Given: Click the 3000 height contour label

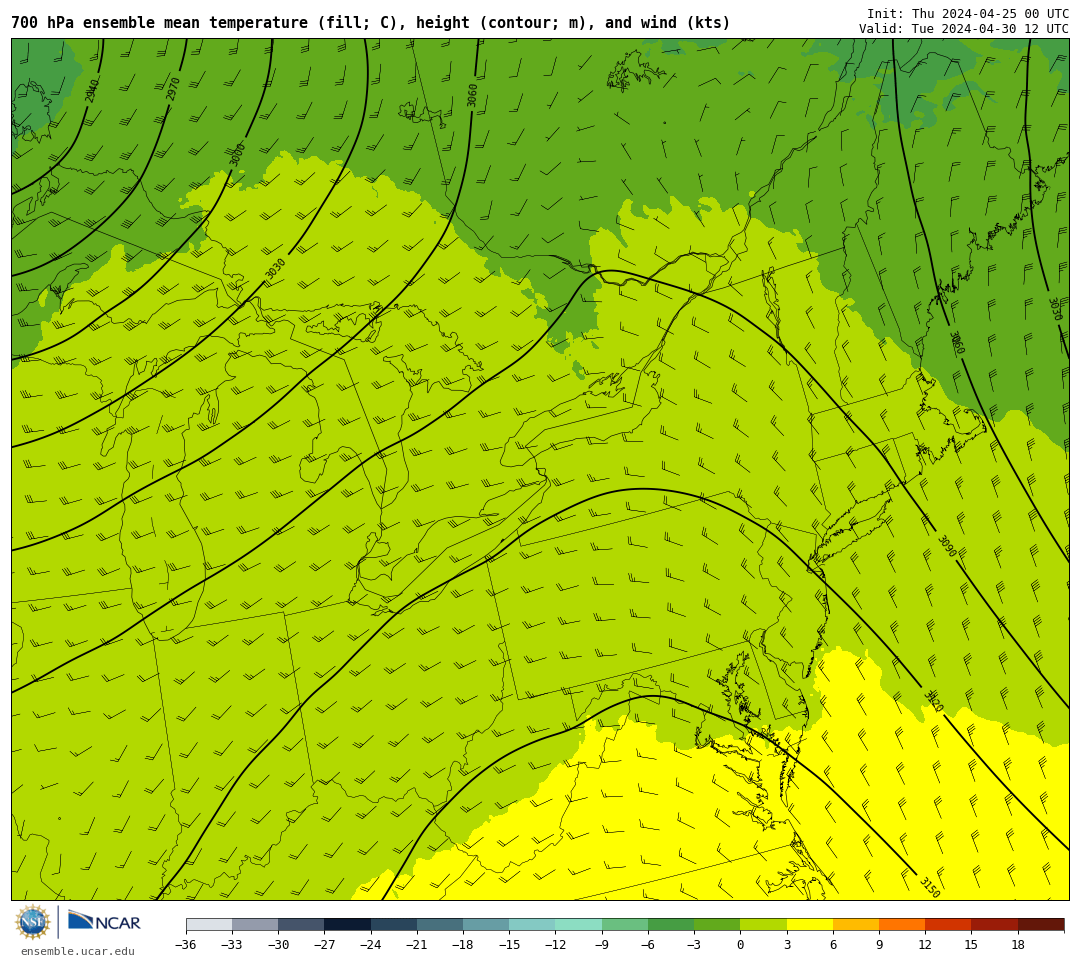Looking at the screenshot, I should (x=237, y=154).
